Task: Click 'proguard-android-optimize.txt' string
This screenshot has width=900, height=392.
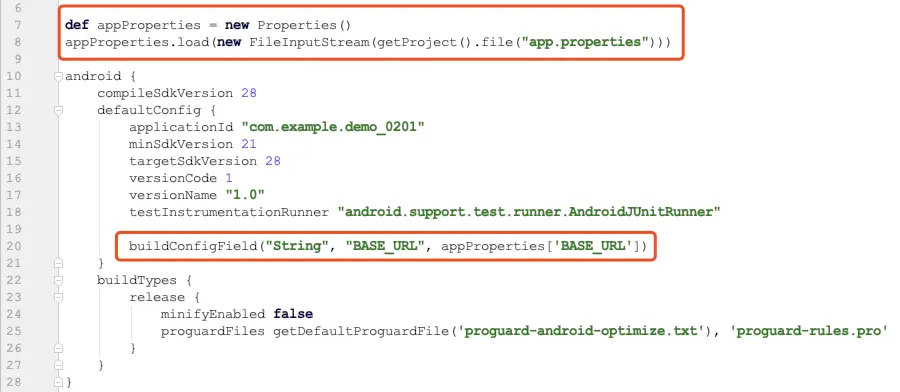Action: (580, 331)
